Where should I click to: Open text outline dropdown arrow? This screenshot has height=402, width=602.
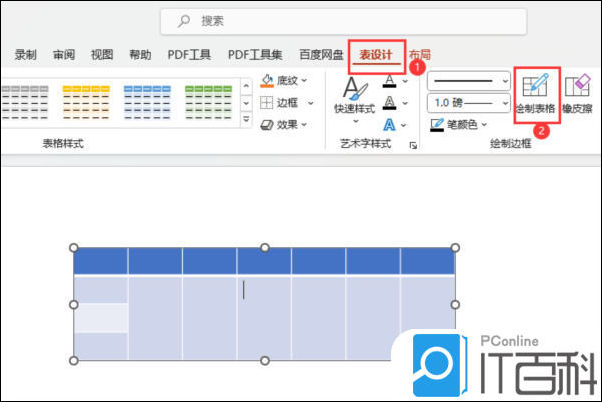[405, 103]
